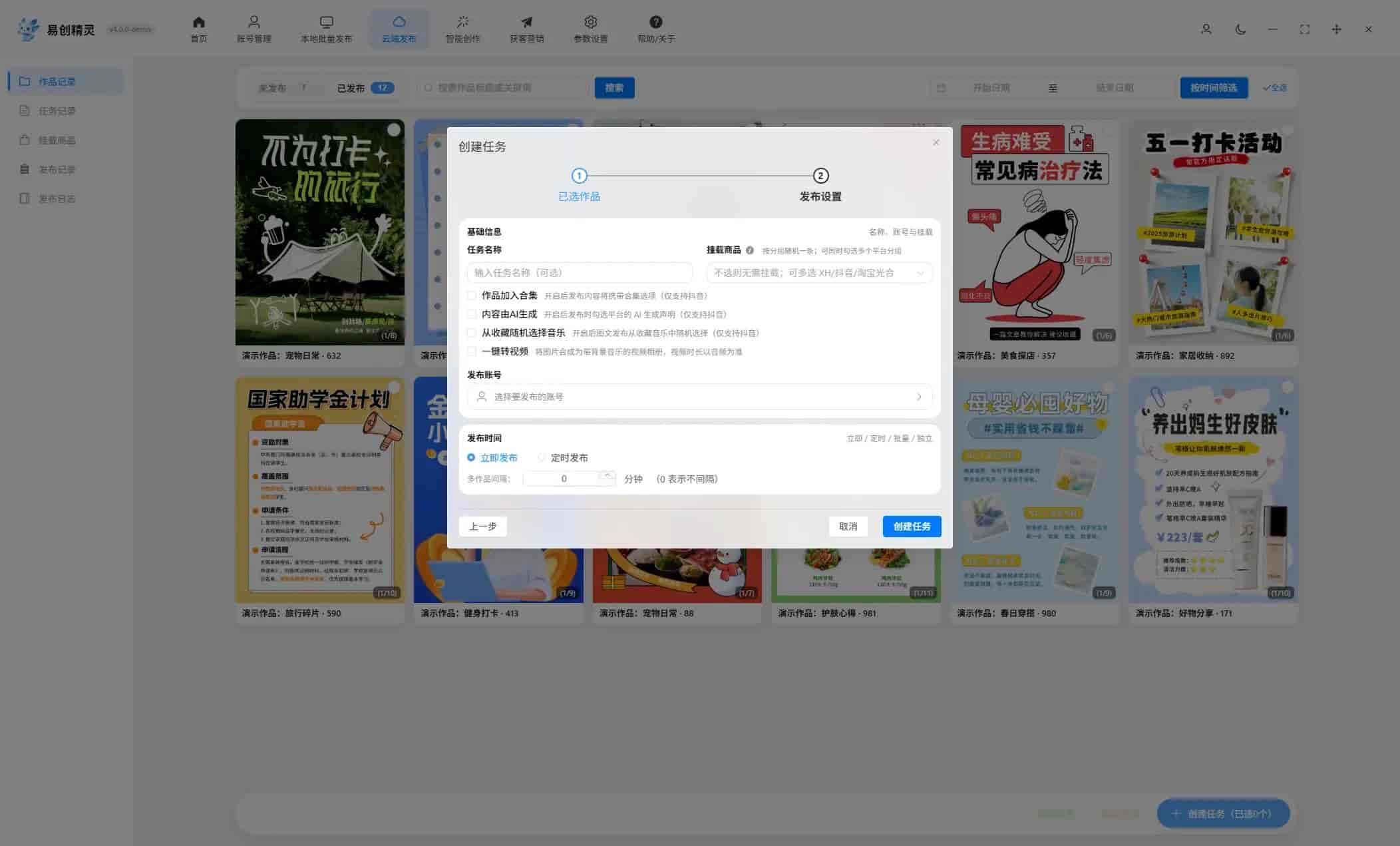Click the fullscreen icon in title bar
The image size is (1400, 846).
click(1304, 29)
